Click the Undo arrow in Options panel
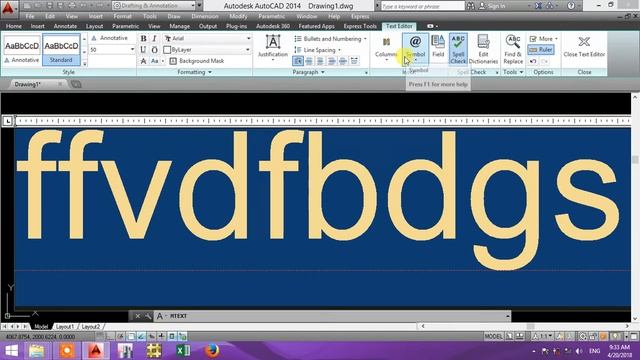Viewport: 640px width, 360px height. [x=533, y=61]
